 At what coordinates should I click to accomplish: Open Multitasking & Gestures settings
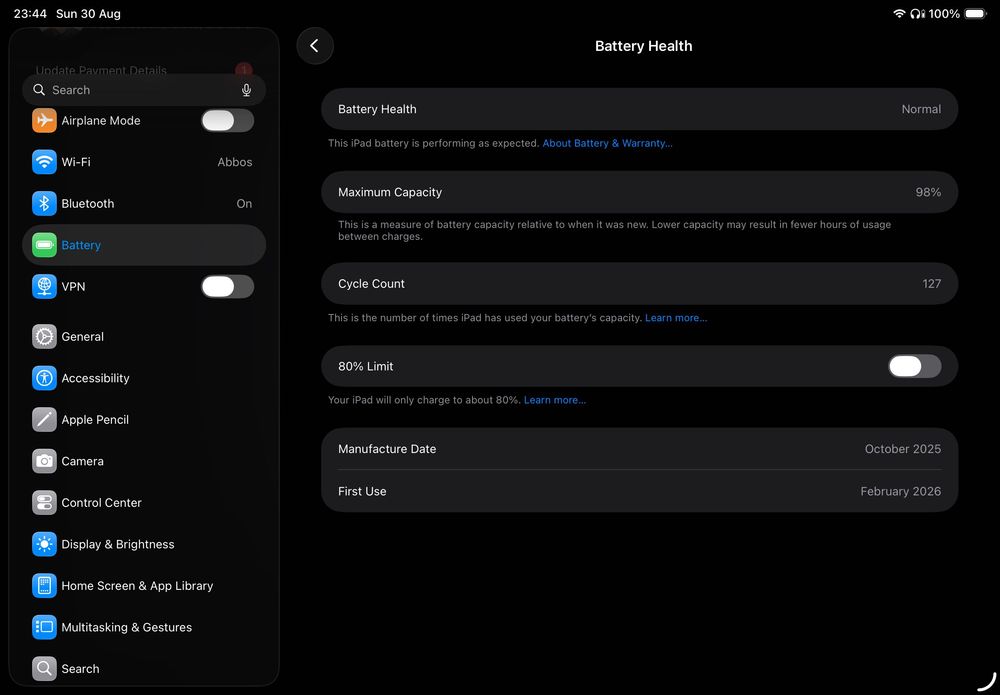[144, 627]
